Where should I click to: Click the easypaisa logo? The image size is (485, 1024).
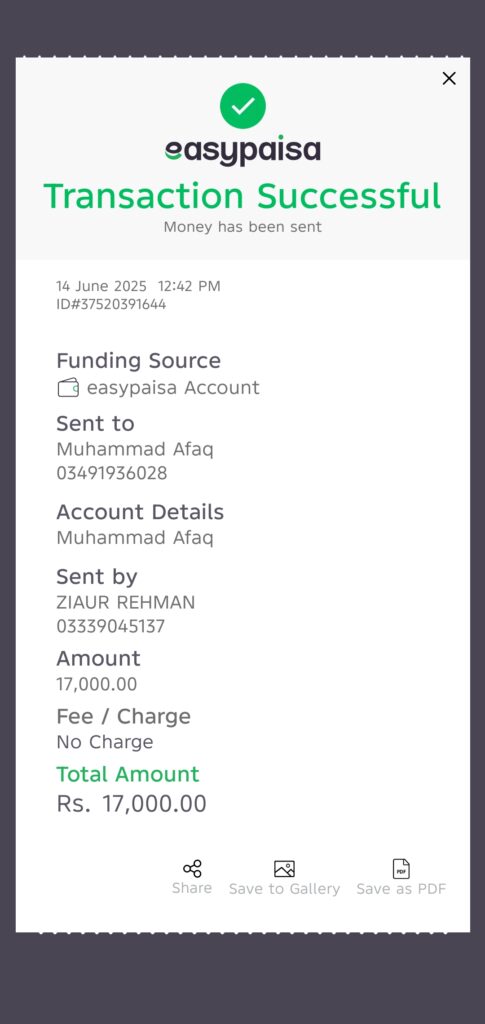(243, 152)
